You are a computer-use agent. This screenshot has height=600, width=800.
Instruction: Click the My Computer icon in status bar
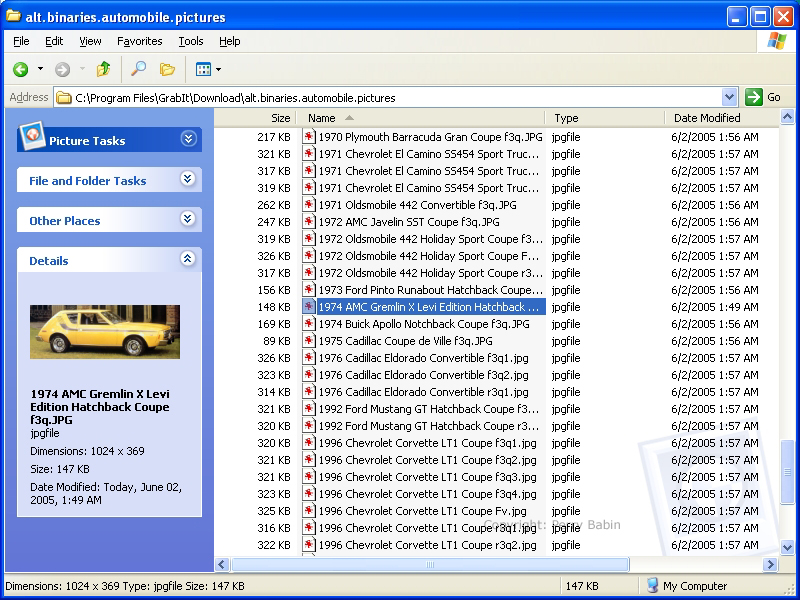(x=652, y=586)
